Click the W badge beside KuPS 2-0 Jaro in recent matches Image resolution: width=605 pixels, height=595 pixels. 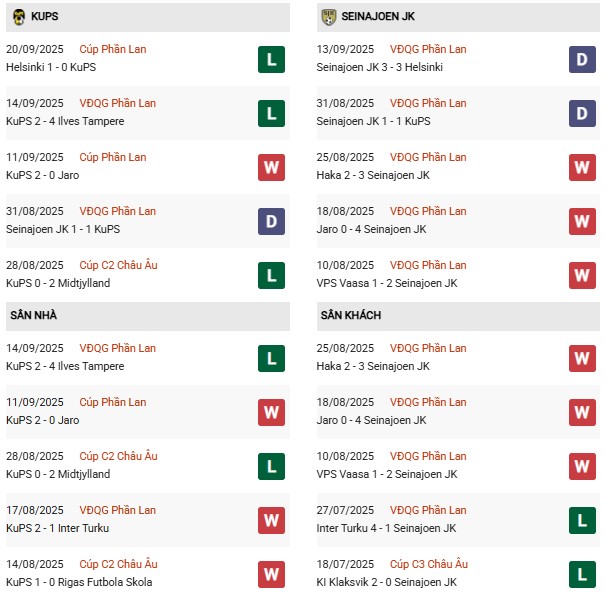[271, 167]
